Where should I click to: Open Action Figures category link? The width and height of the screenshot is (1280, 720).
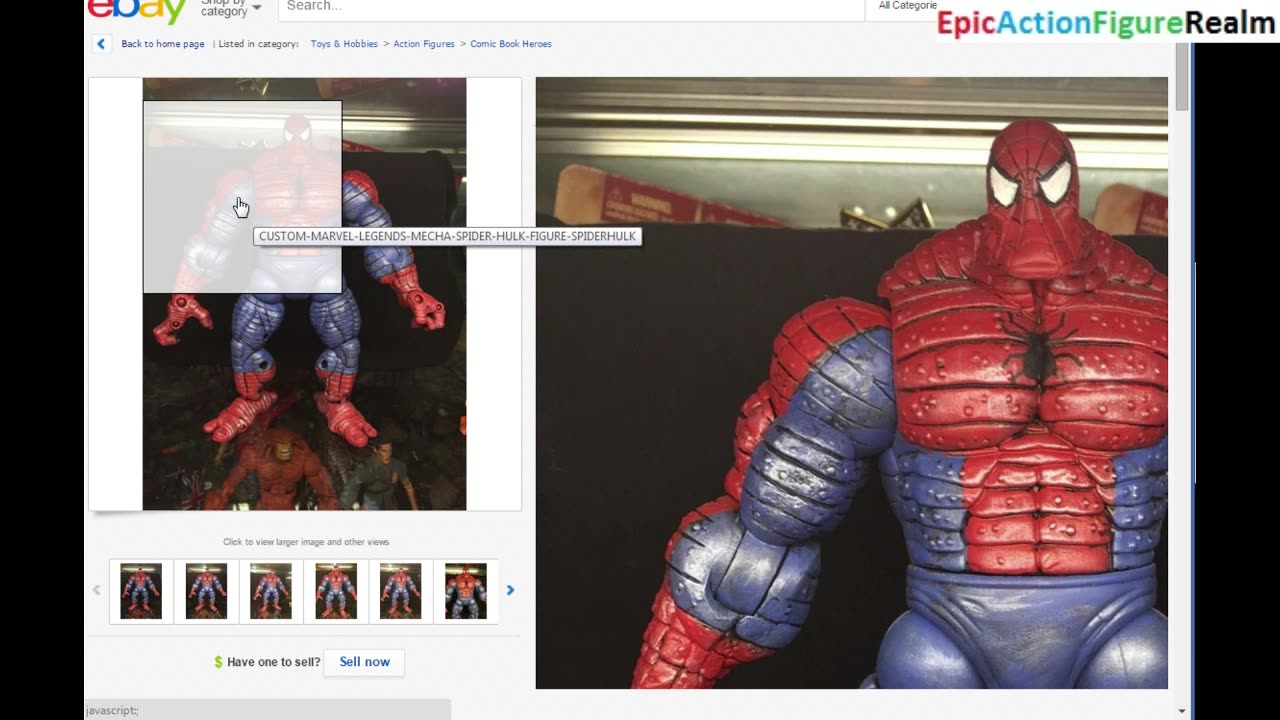pyautogui.click(x=424, y=44)
